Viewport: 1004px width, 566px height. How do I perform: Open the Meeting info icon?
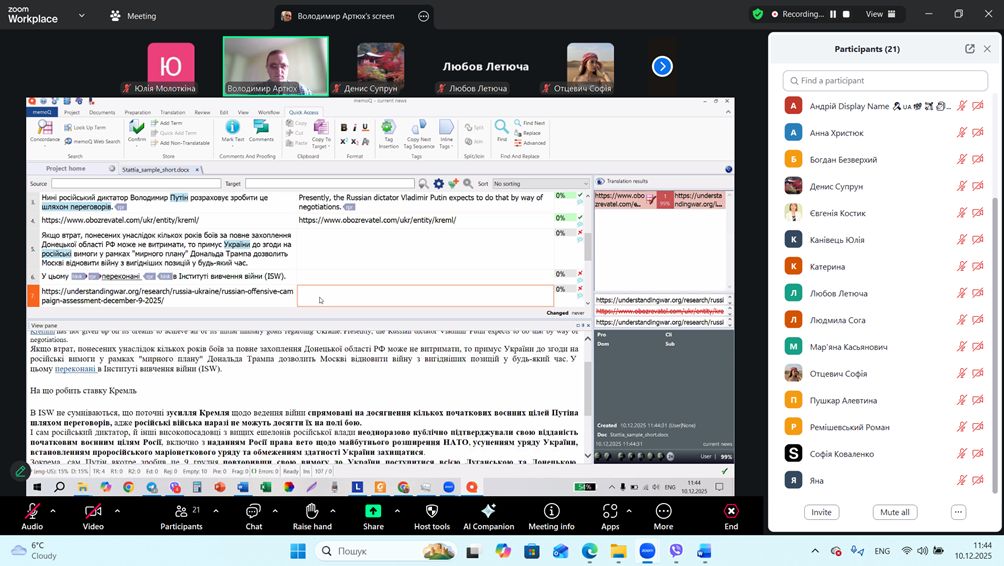pyautogui.click(x=551, y=510)
